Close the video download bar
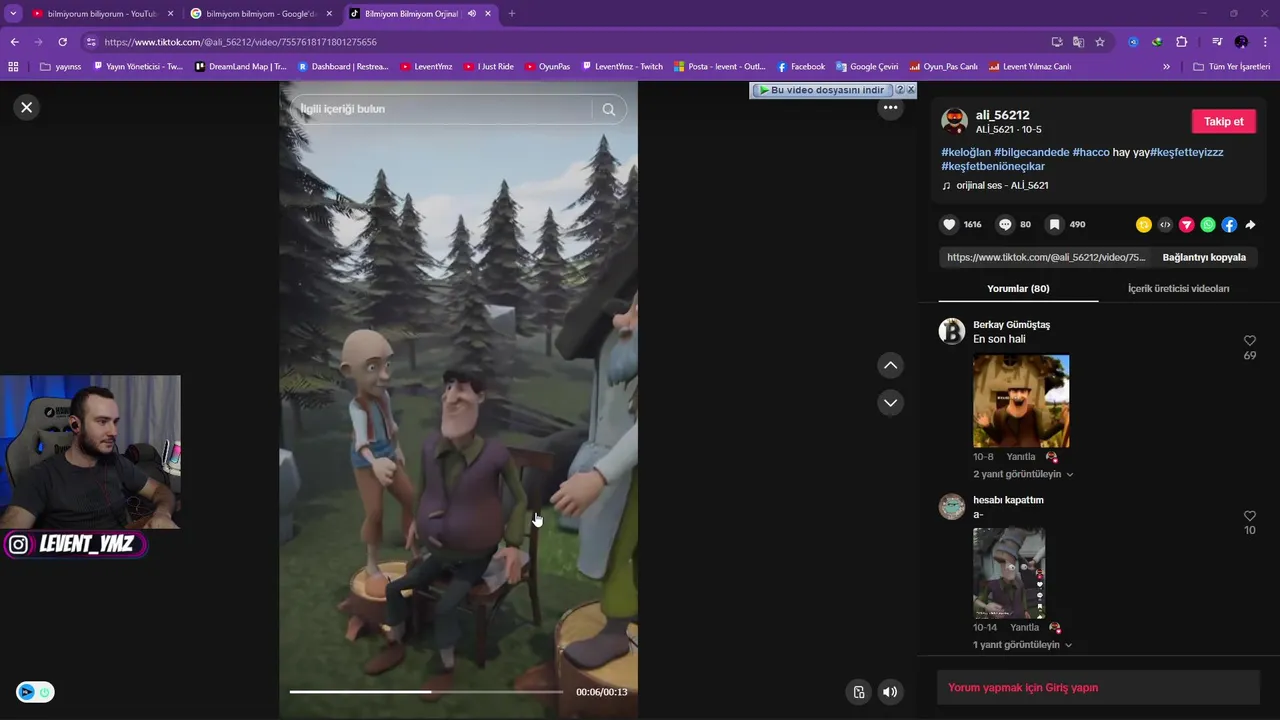The width and height of the screenshot is (1280, 720). (910, 90)
